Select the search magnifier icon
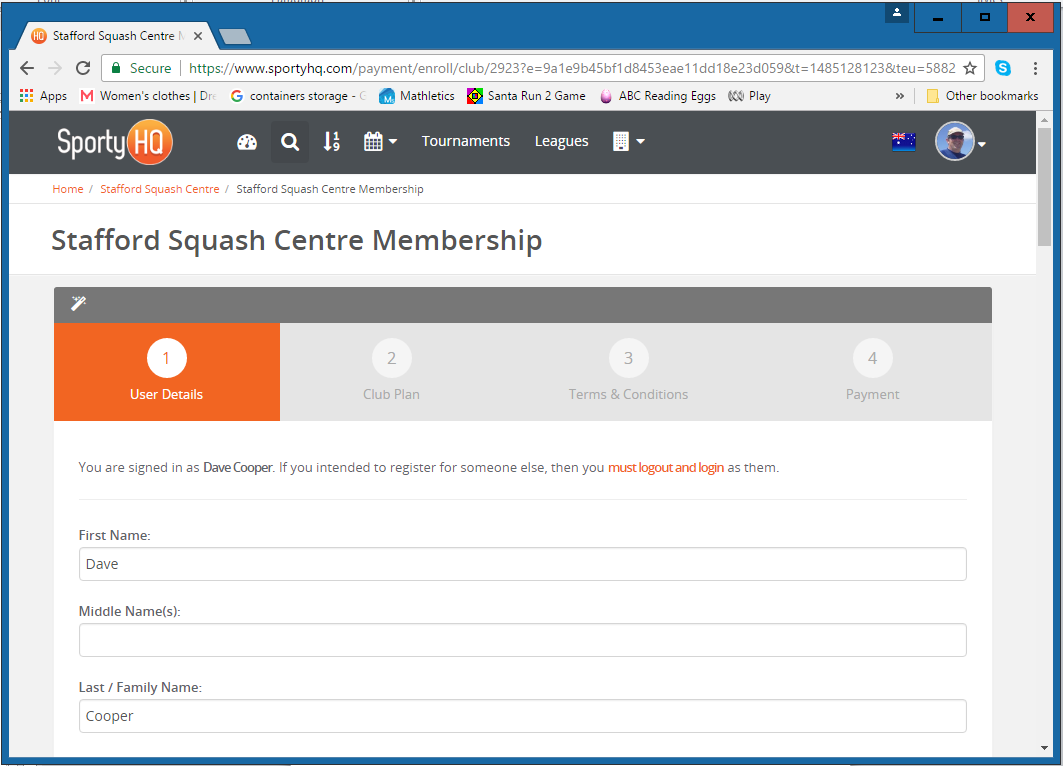 coord(289,141)
